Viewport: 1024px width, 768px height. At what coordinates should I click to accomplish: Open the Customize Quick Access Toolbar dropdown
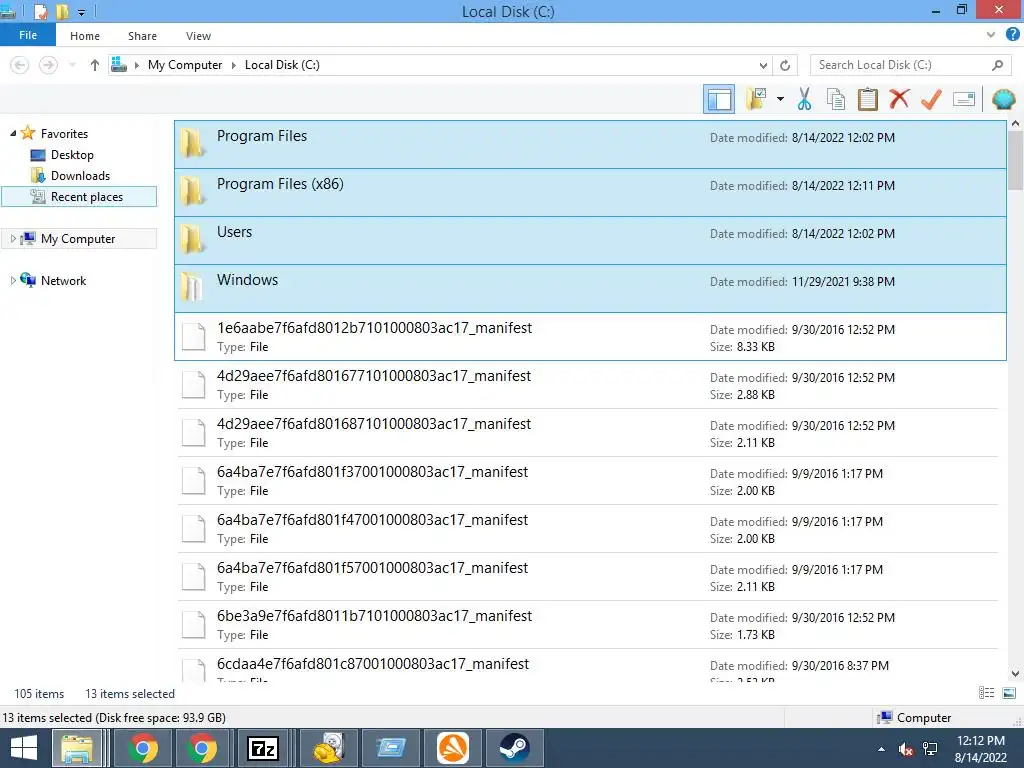pyautogui.click(x=82, y=12)
